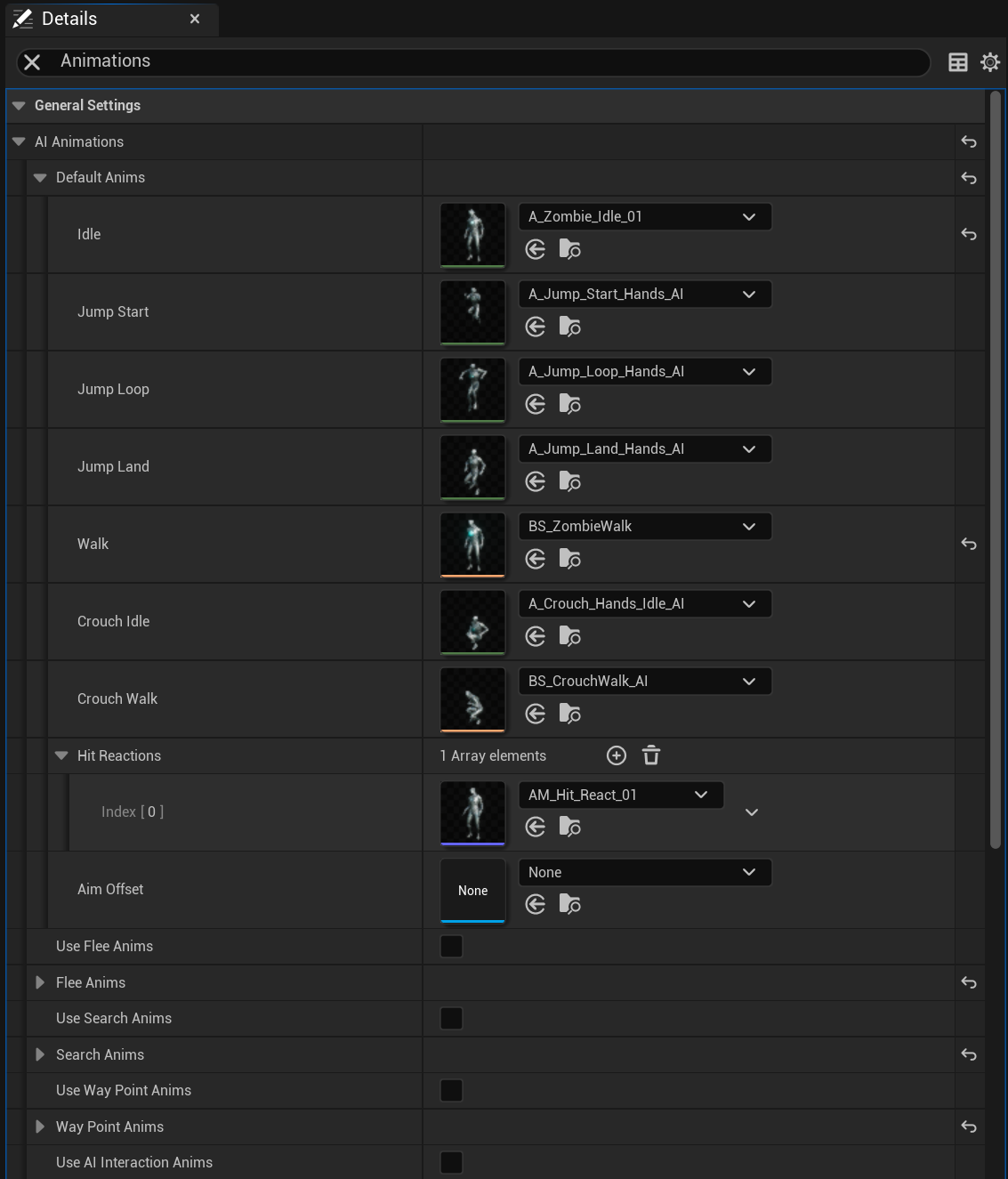Use selected asset for Jump Loop

[536, 404]
